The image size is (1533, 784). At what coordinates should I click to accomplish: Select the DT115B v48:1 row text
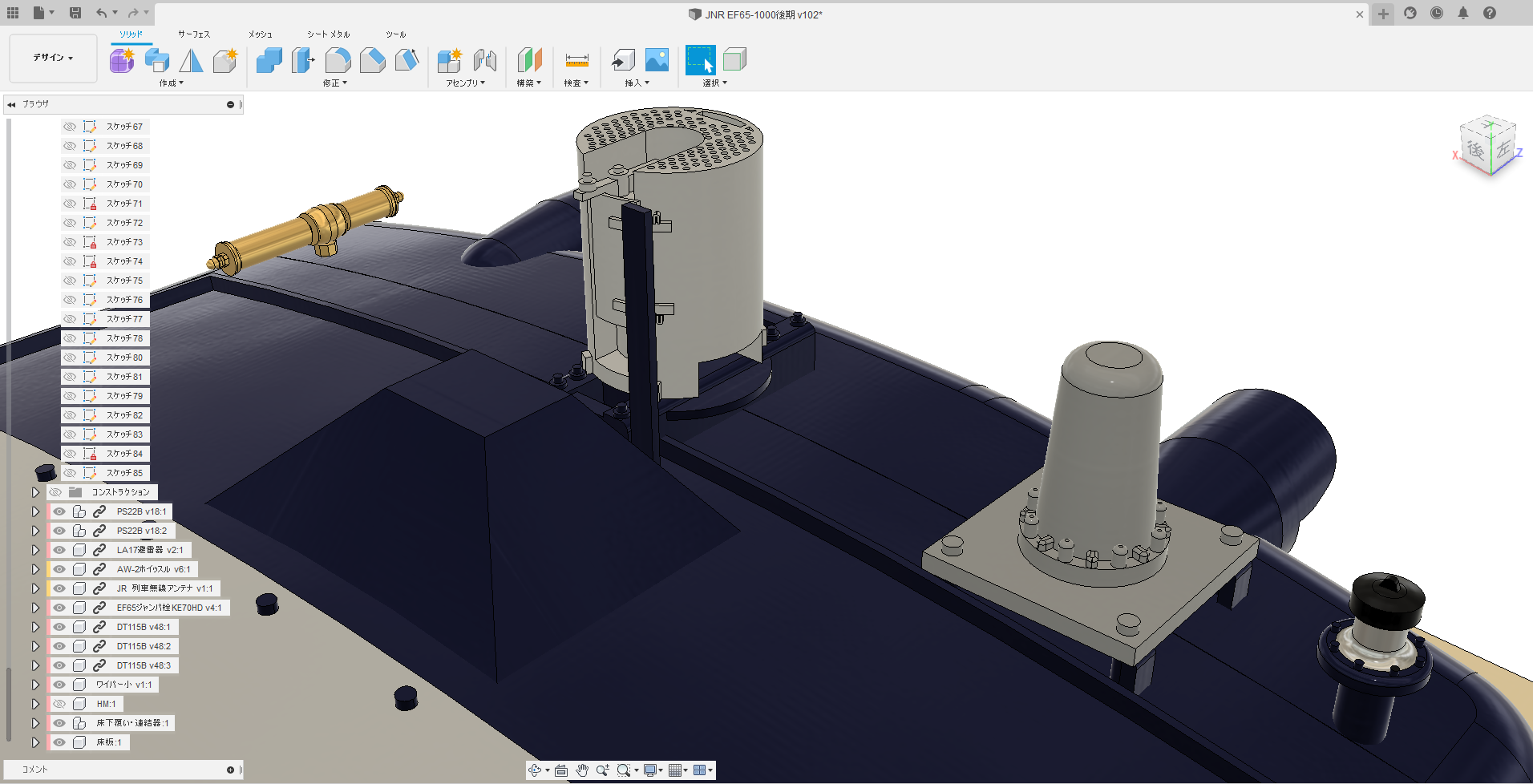click(x=144, y=627)
